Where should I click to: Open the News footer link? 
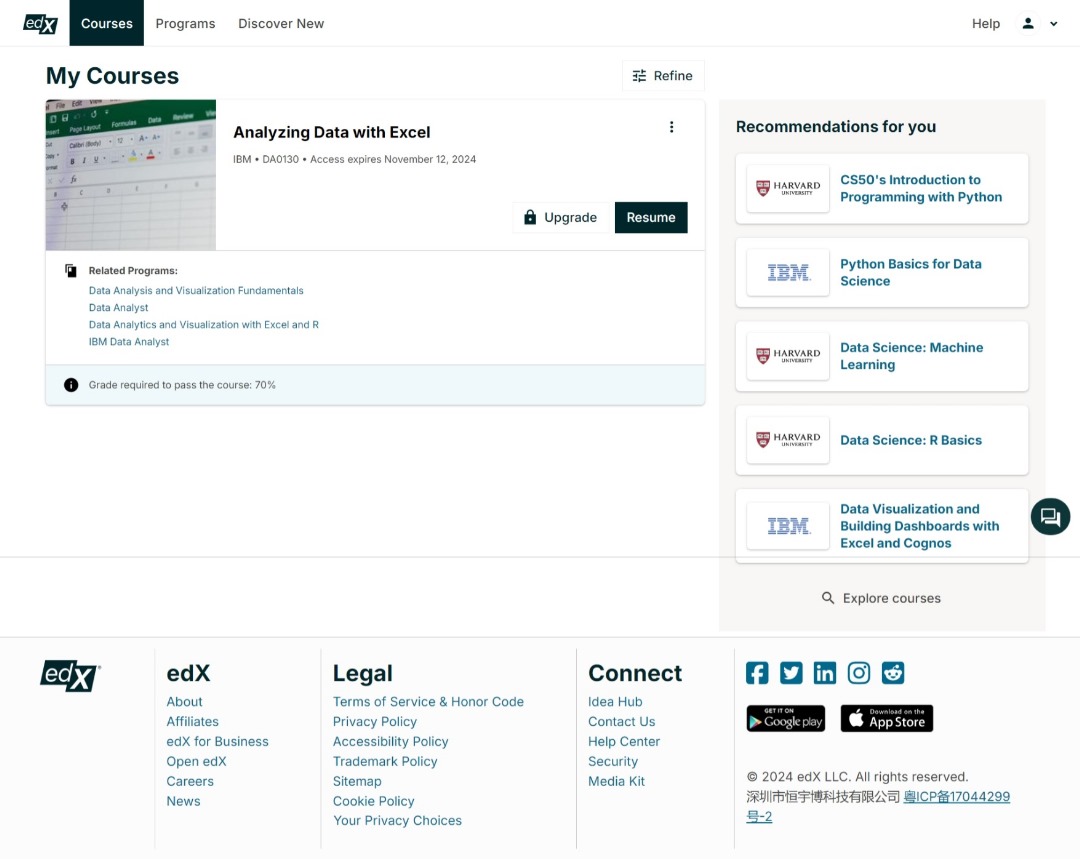pos(183,801)
